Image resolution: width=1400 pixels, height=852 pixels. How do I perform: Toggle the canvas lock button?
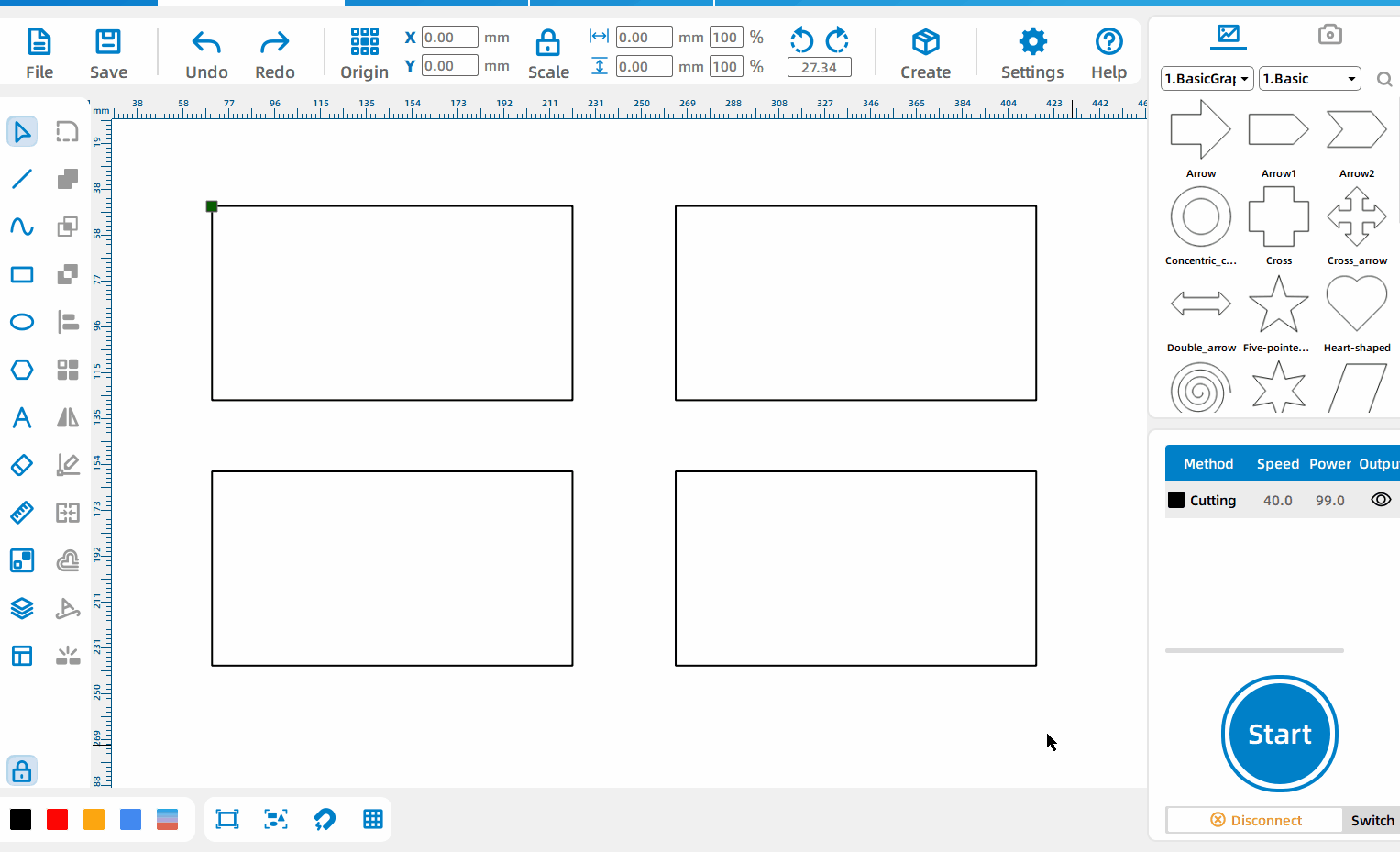pos(22,771)
